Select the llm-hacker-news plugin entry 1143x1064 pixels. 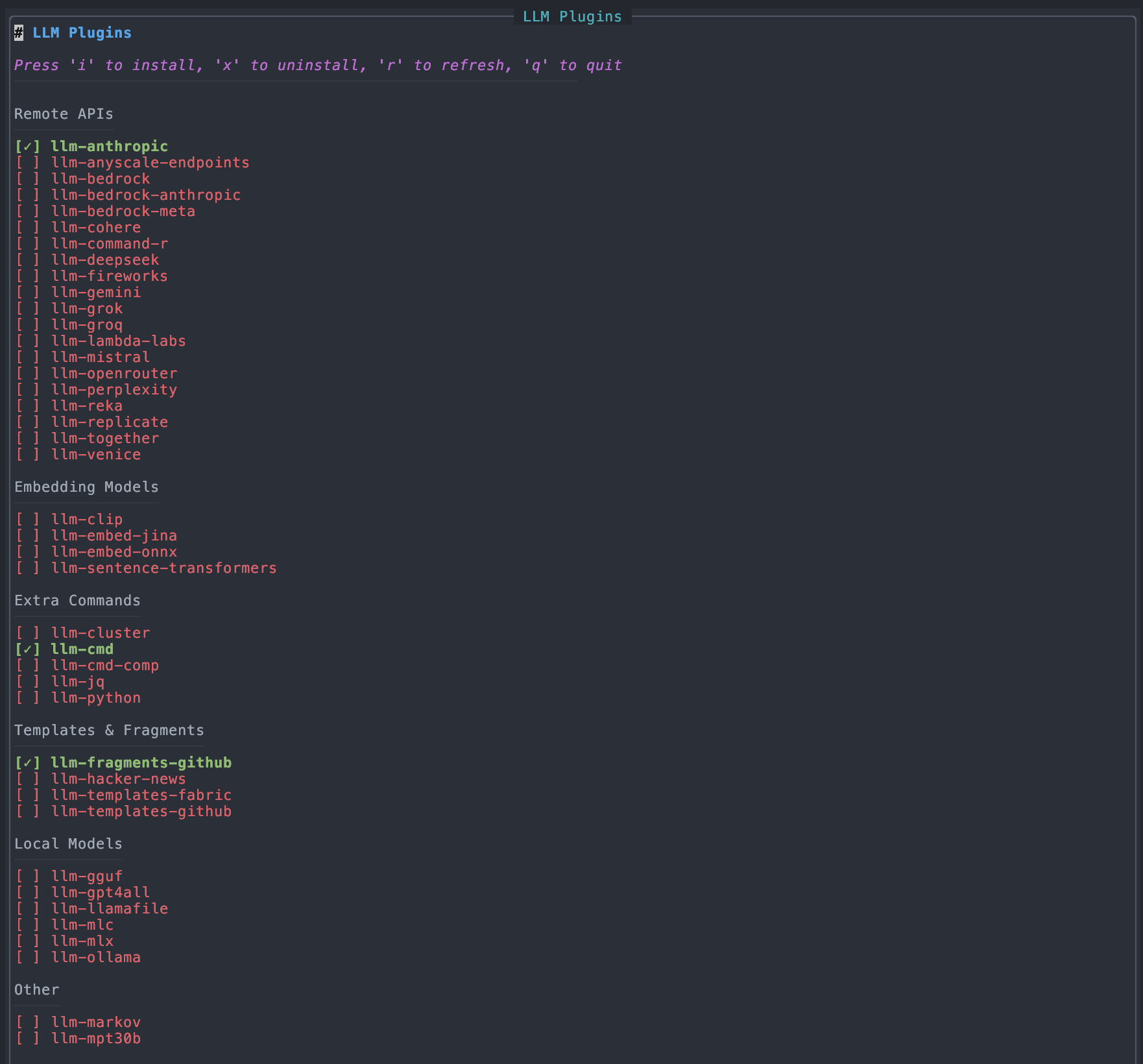click(x=119, y=779)
